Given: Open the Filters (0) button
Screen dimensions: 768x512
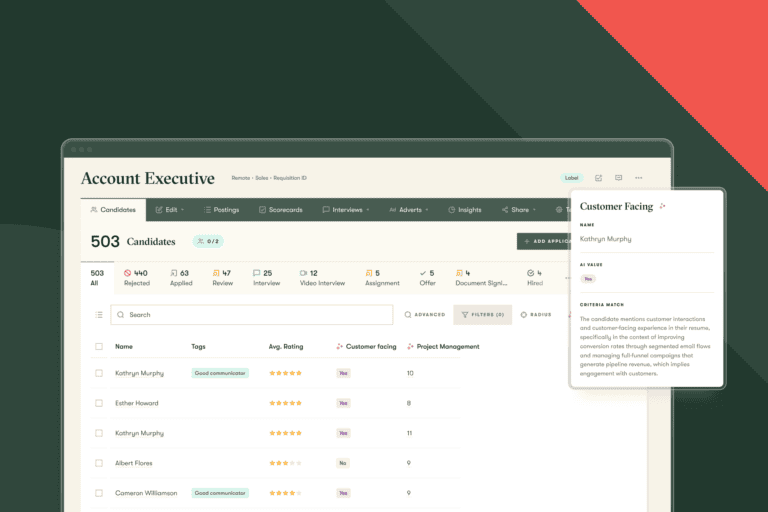Looking at the screenshot, I should point(482,315).
